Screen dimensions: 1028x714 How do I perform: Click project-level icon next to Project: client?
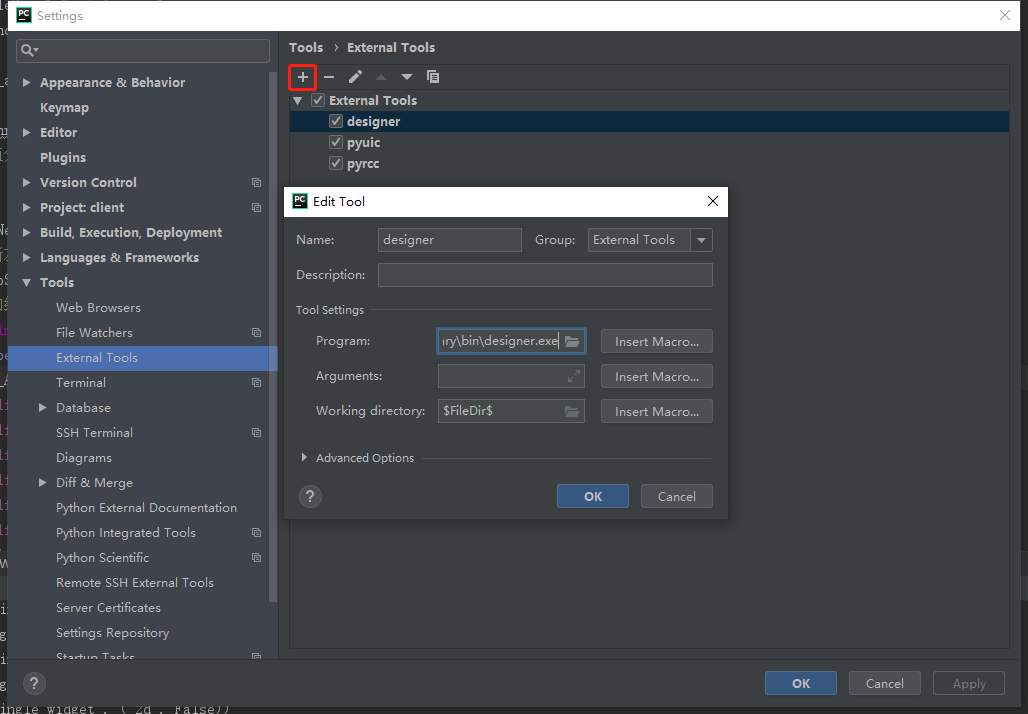[x=256, y=208]
